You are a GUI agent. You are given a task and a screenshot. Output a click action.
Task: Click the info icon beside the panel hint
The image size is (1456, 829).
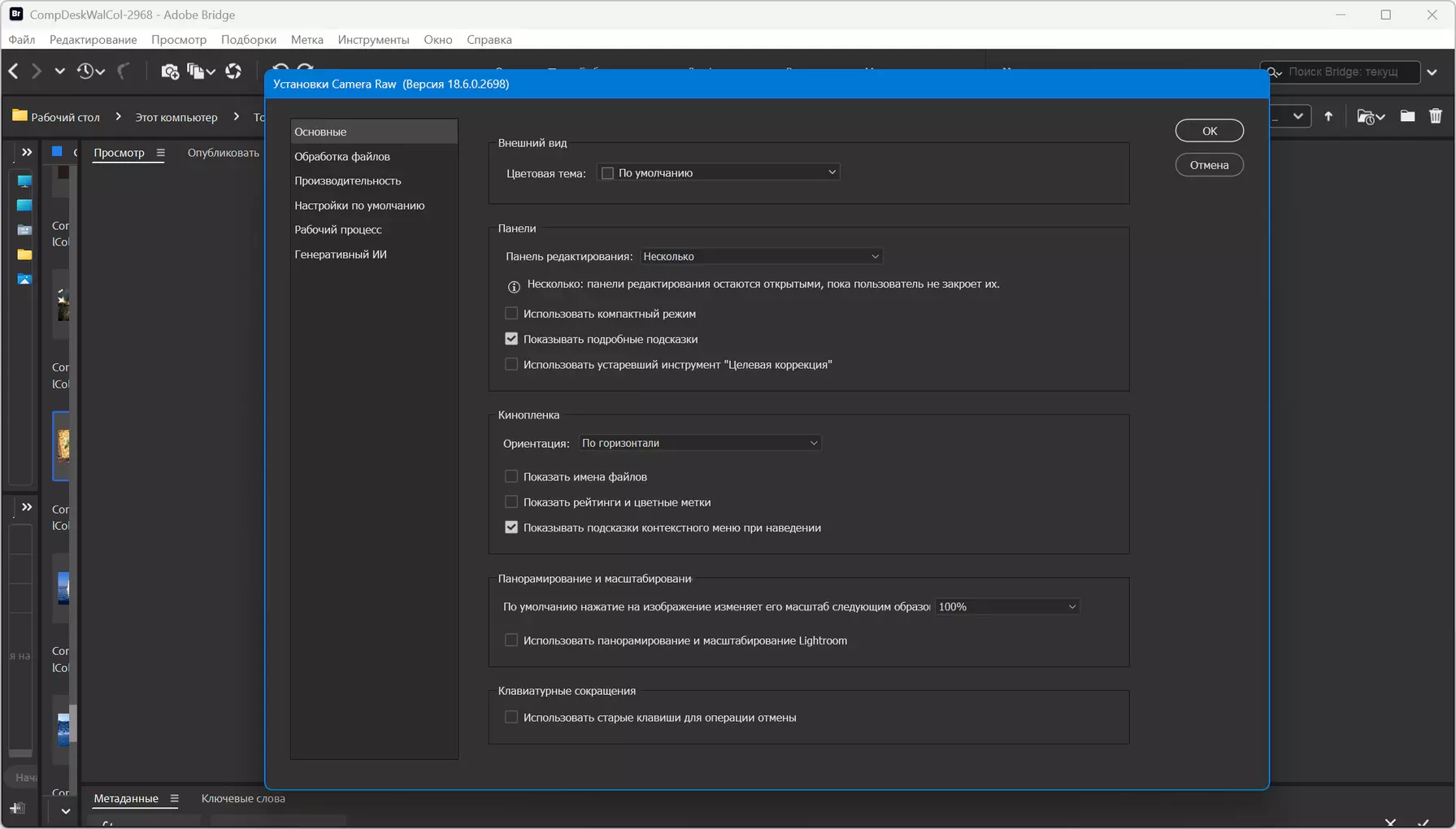[514, 286]
